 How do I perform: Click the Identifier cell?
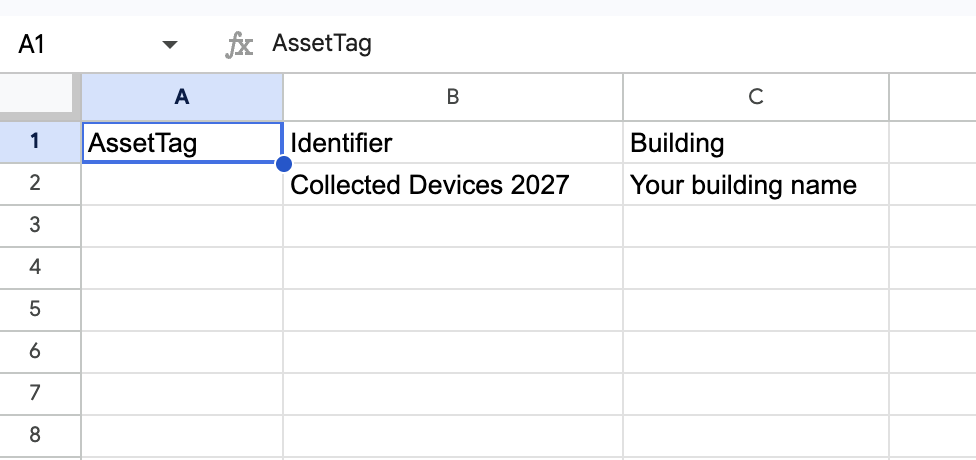[x=453, y=143]
